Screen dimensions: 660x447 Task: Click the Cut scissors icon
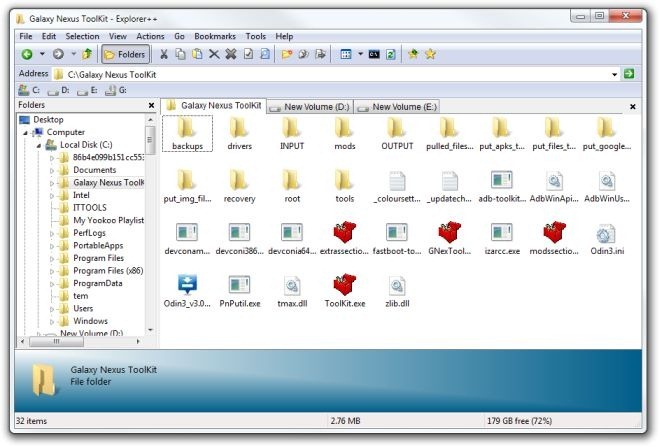click(x=164, y=54)
